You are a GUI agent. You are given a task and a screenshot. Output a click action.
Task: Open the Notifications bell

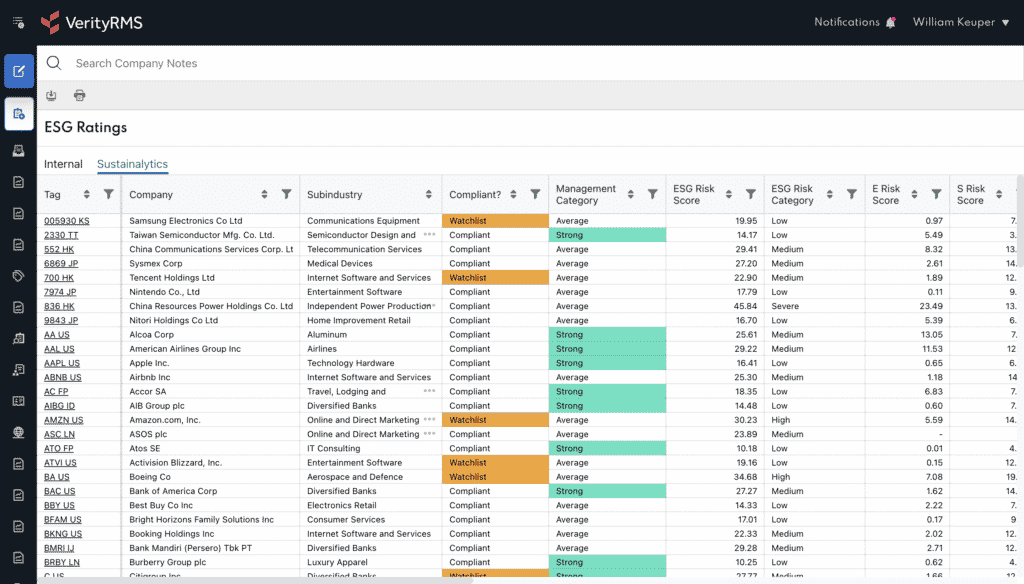891,22
